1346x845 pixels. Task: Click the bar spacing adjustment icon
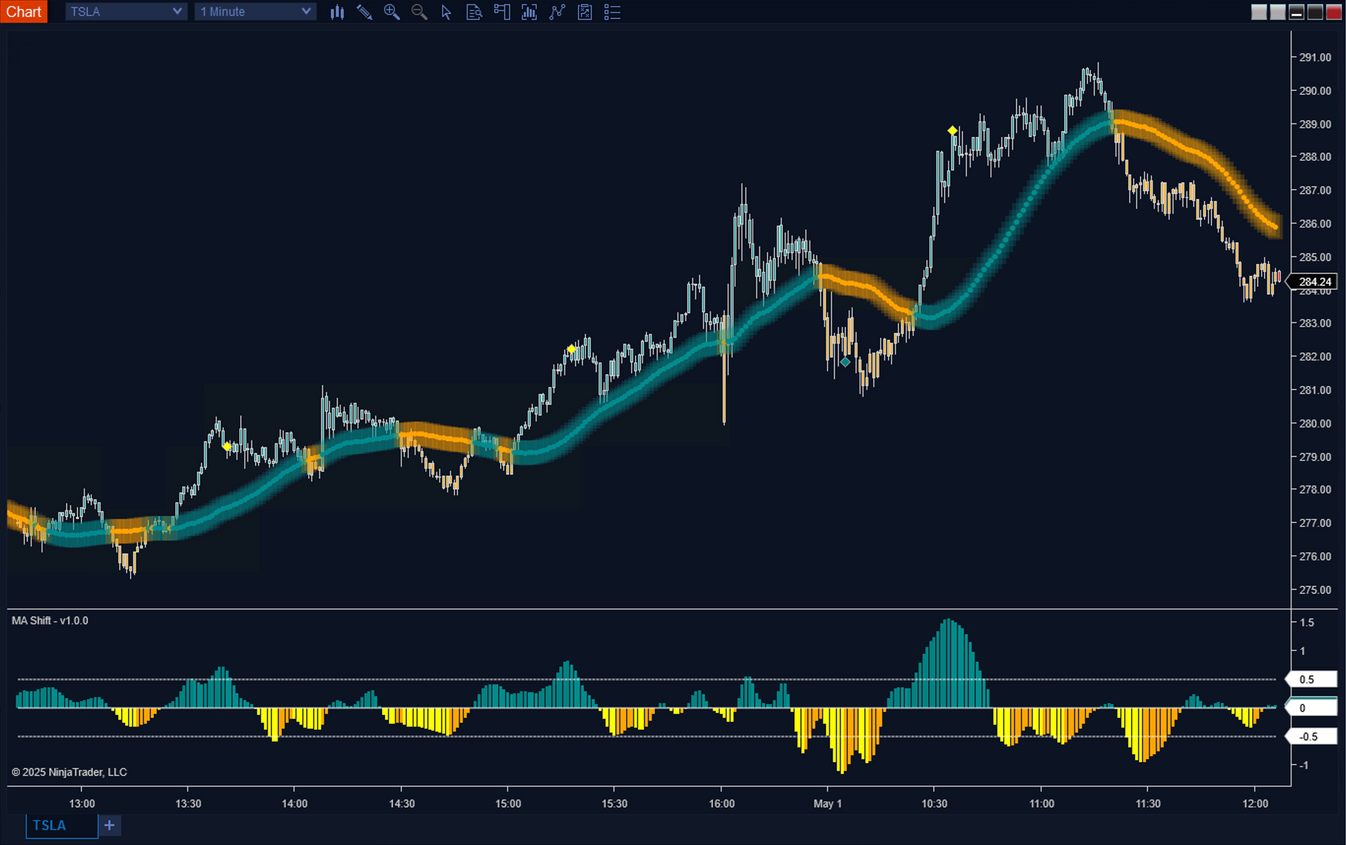[529, 12]
